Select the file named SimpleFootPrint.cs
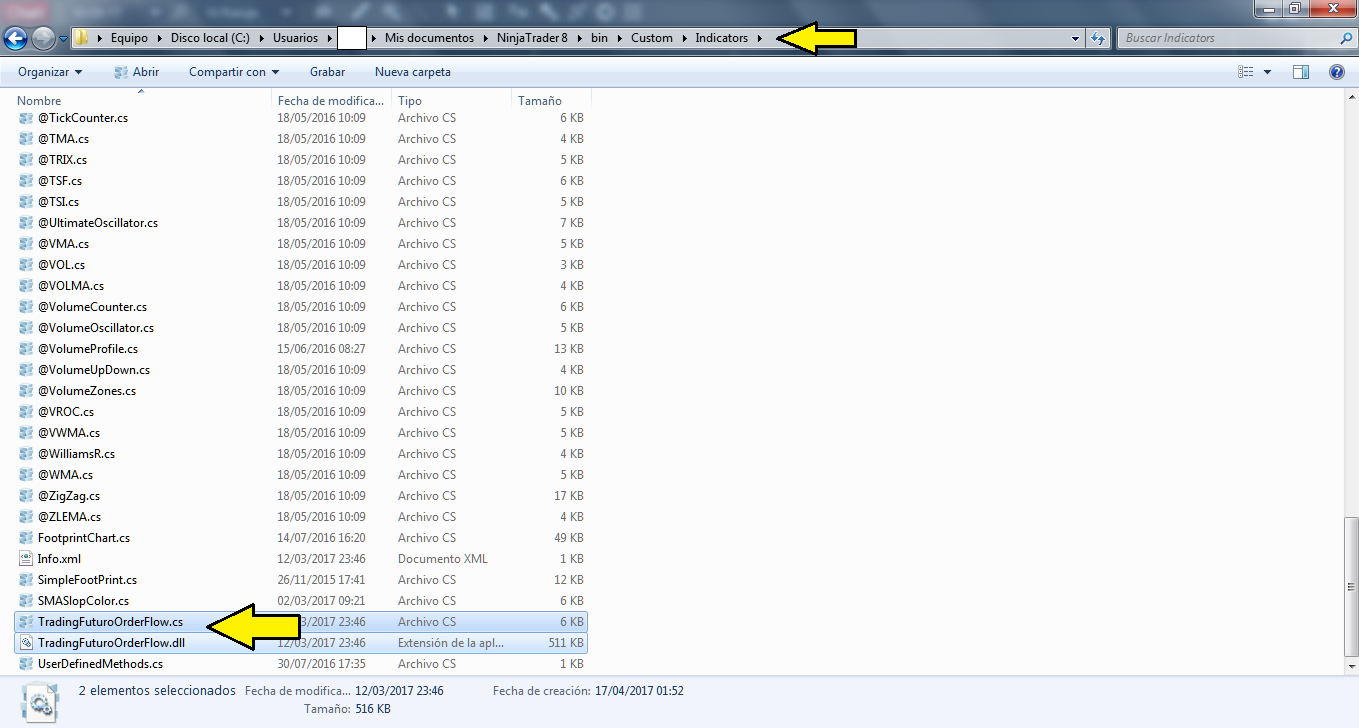 87,580
